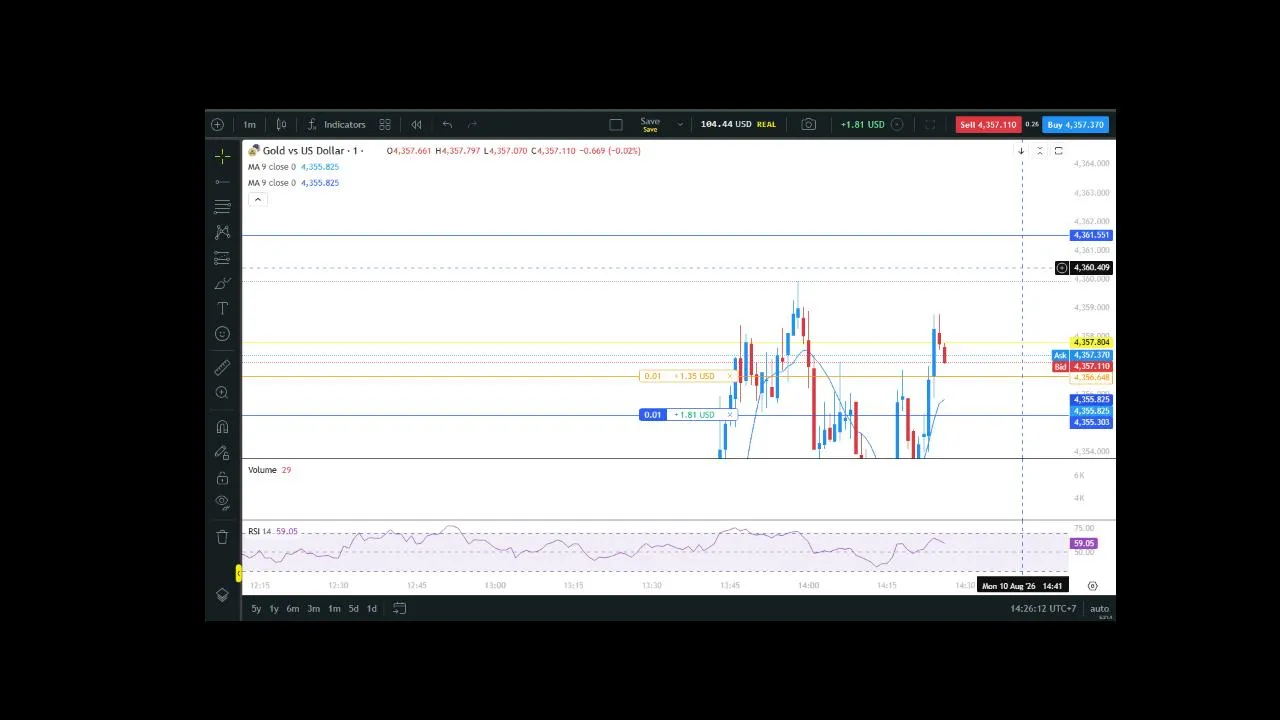1280x720 pixels.
Task: Open the 1m interval selector
Action: pos(249,125)
